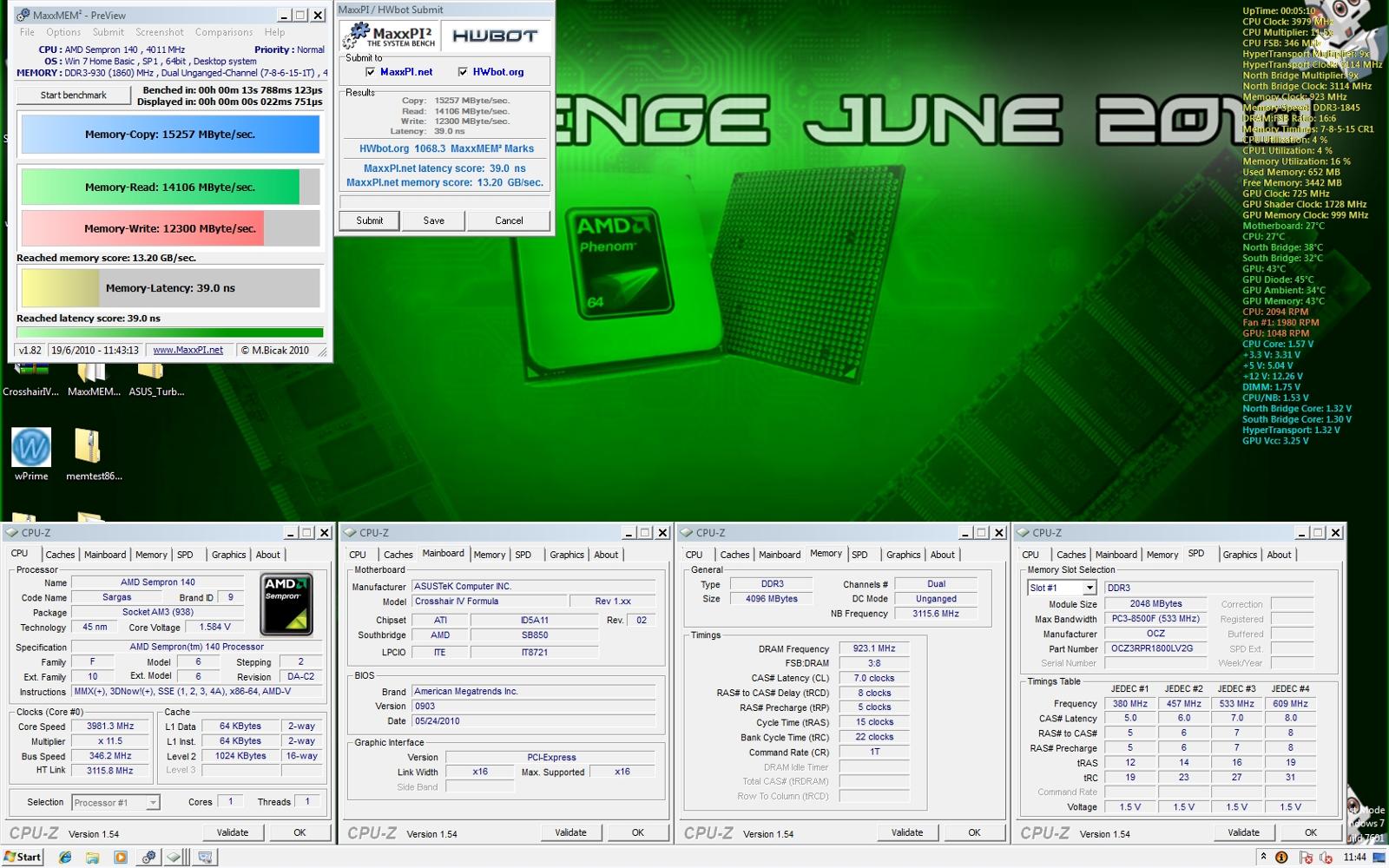
Task: Switch to Graphics tab in Mainboard CPU-Z window
Action: tap(567, 555)
